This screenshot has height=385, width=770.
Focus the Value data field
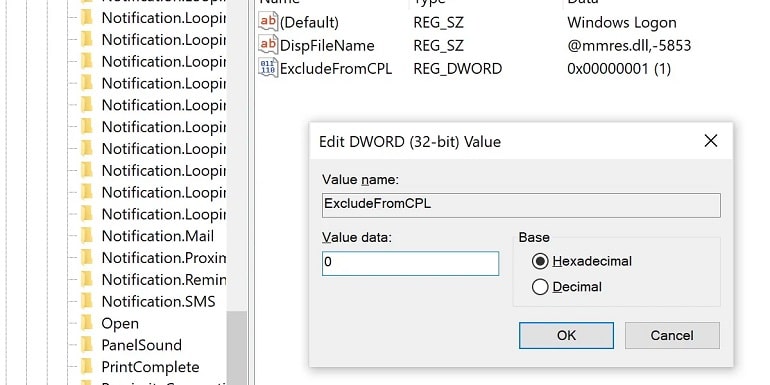coord(411,263)
